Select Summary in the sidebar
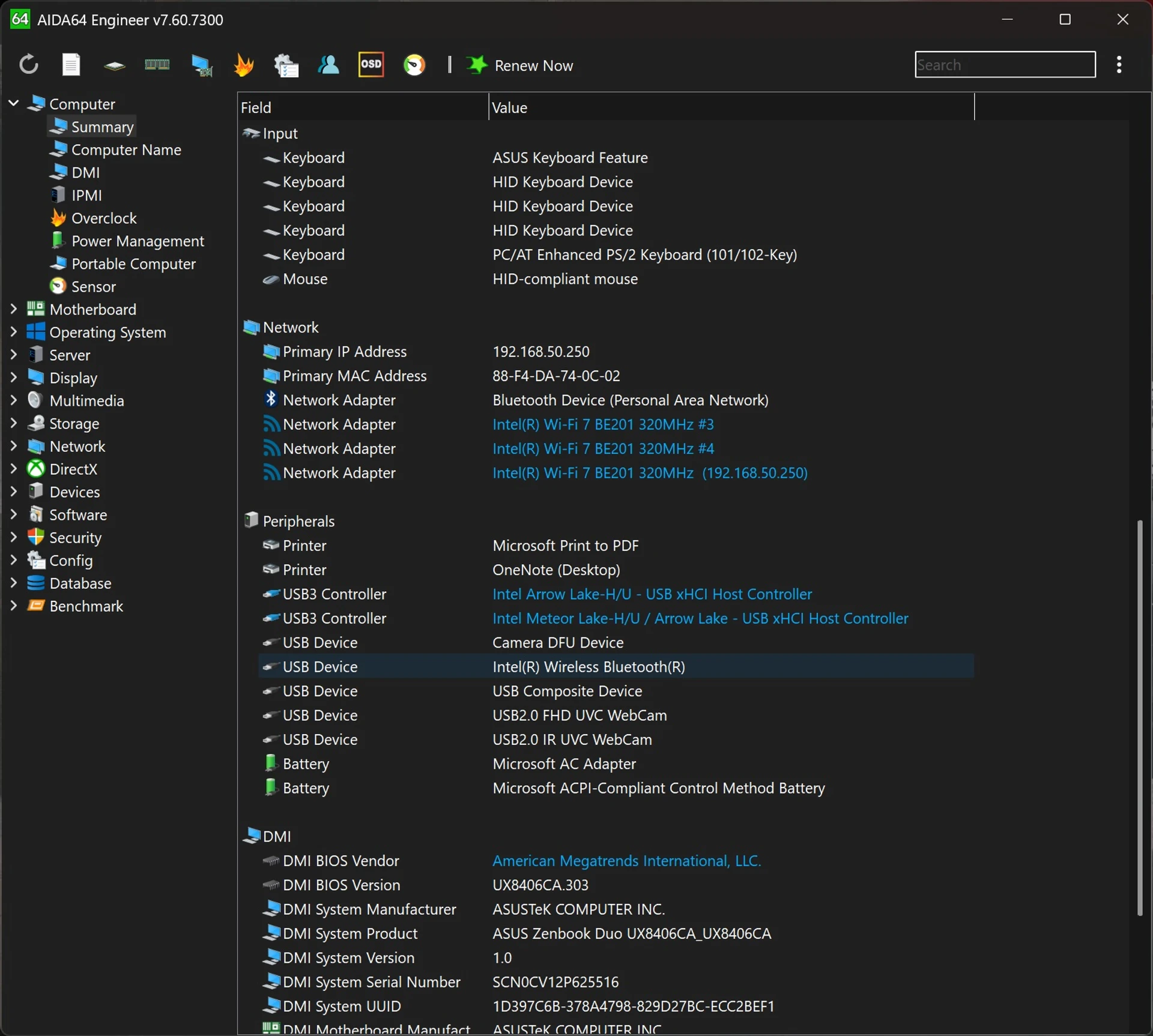 click(x=91, y=127)
